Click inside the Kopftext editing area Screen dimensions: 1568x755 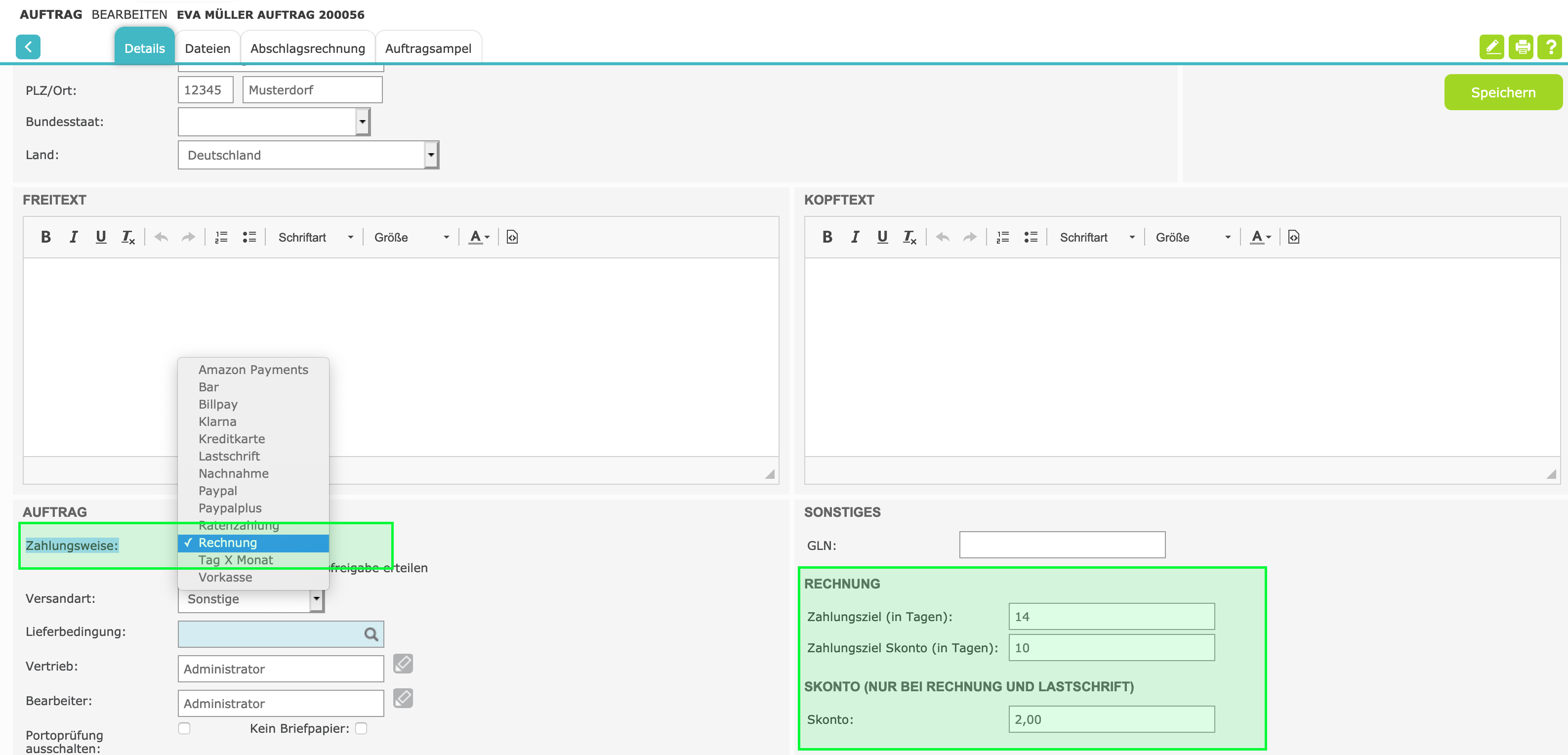click(1182, 357)
